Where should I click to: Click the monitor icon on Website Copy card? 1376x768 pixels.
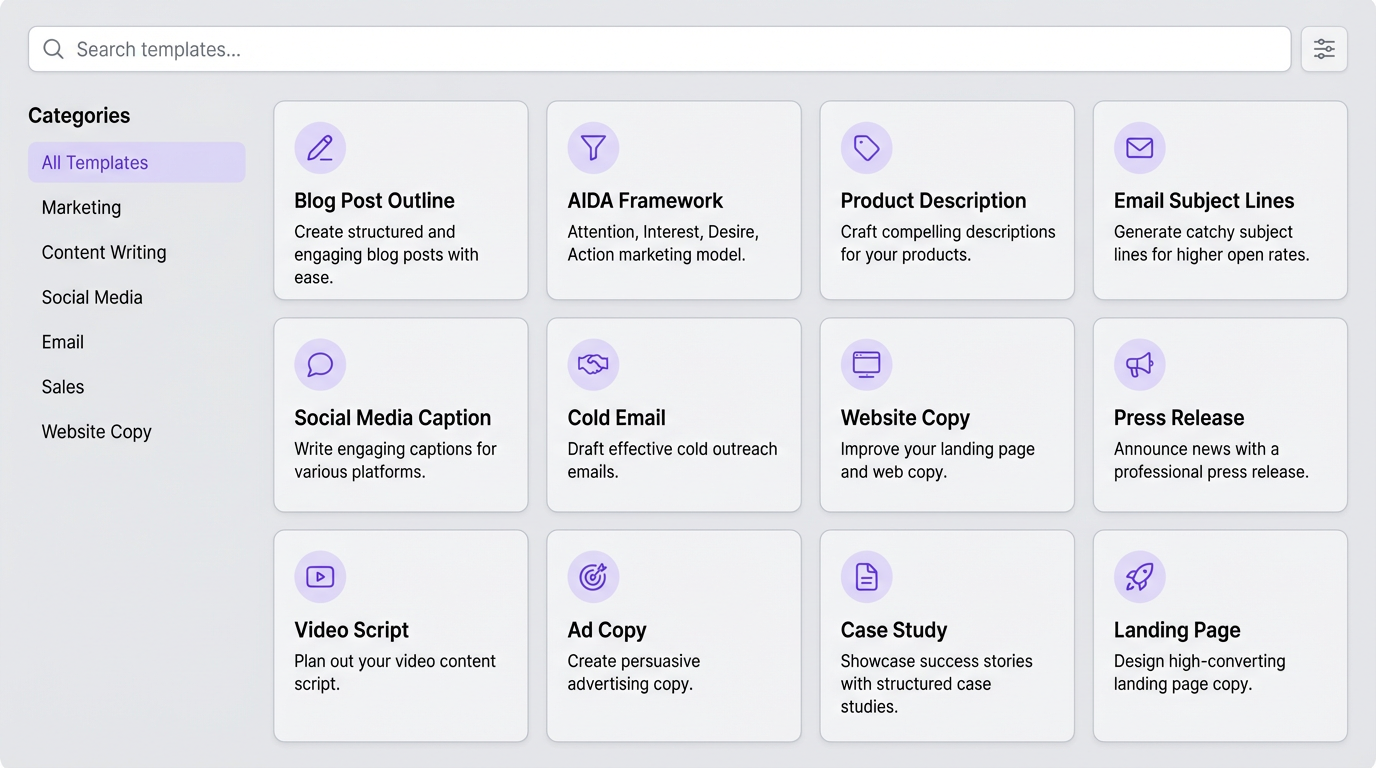(x=866, y=364)
